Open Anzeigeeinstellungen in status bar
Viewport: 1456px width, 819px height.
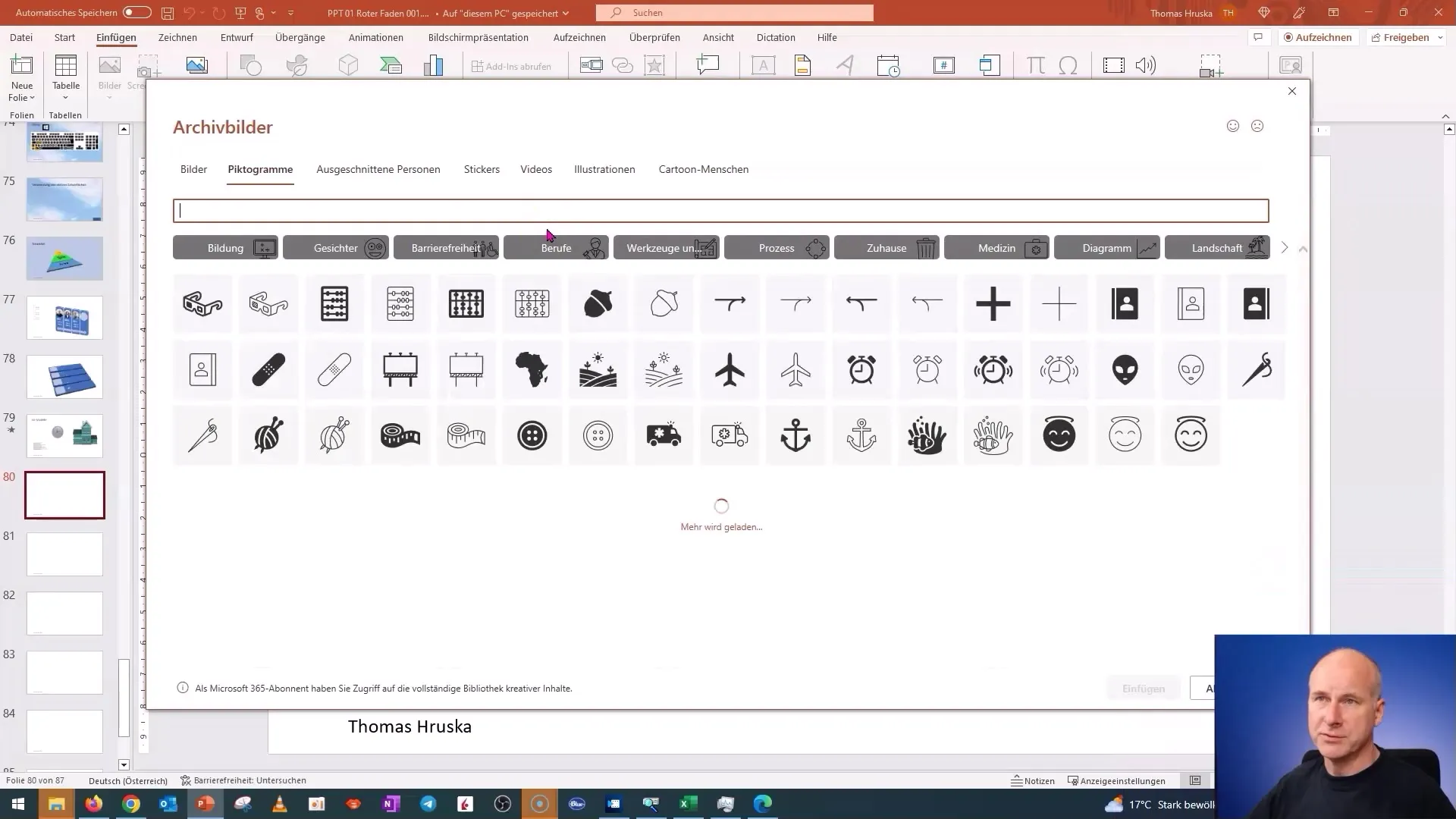pyautogui.click(x=1116, y=780)
